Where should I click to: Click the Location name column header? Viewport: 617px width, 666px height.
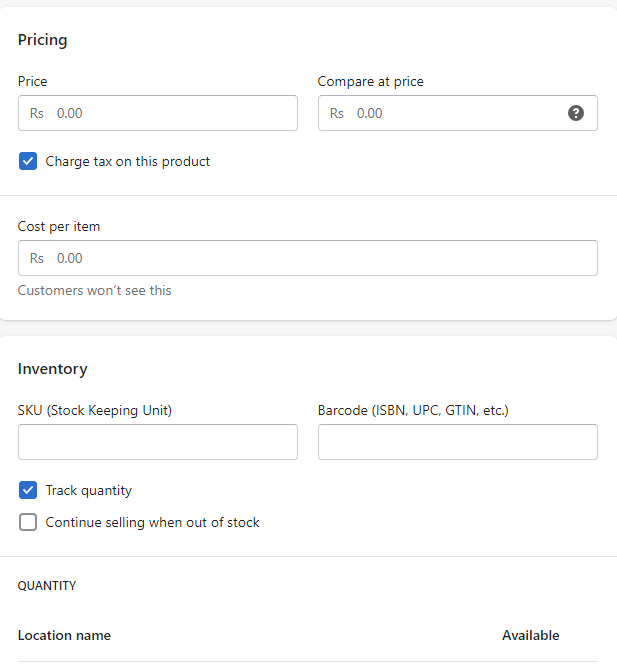[64, 635]
